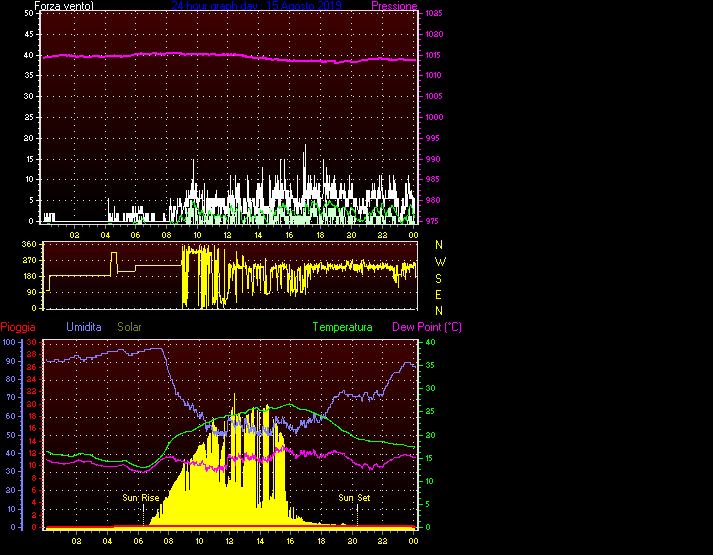Click the 'Sun Set' marker label
Viewport: 713px width, 555px height.
pos(354,498)
